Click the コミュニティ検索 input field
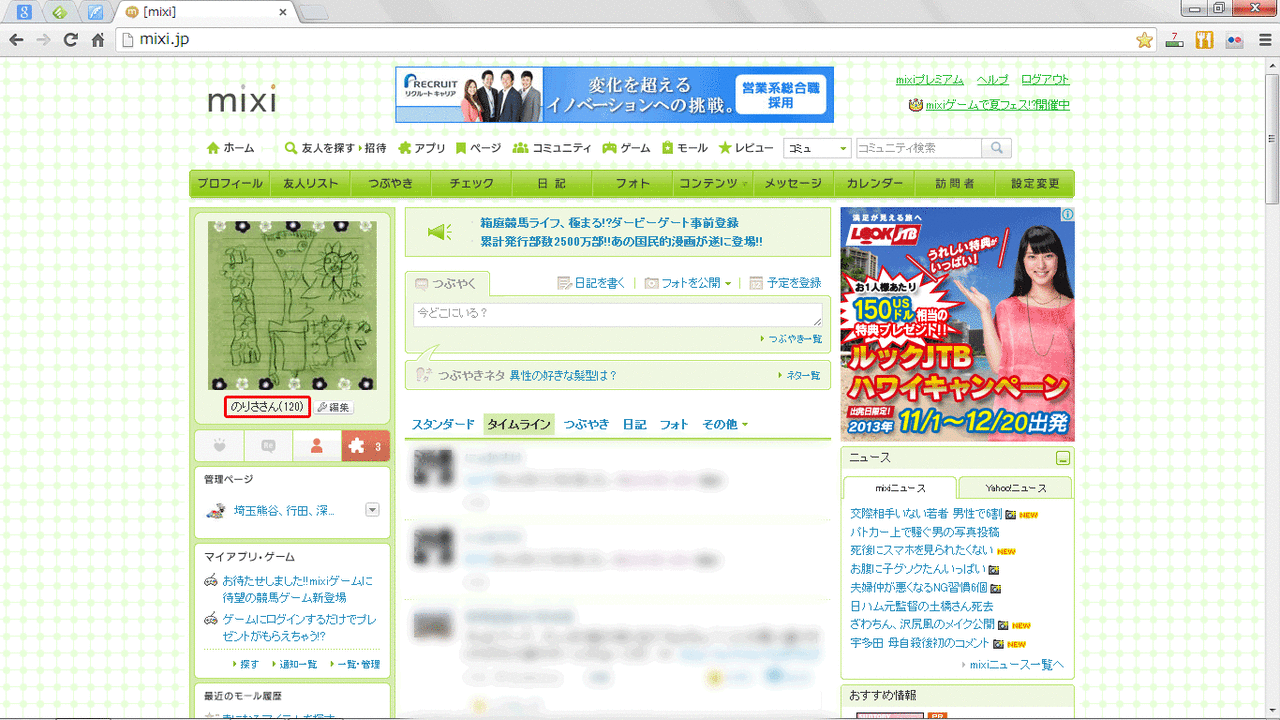The height and width of the screenshot is (720, 1280). (919, 148)
